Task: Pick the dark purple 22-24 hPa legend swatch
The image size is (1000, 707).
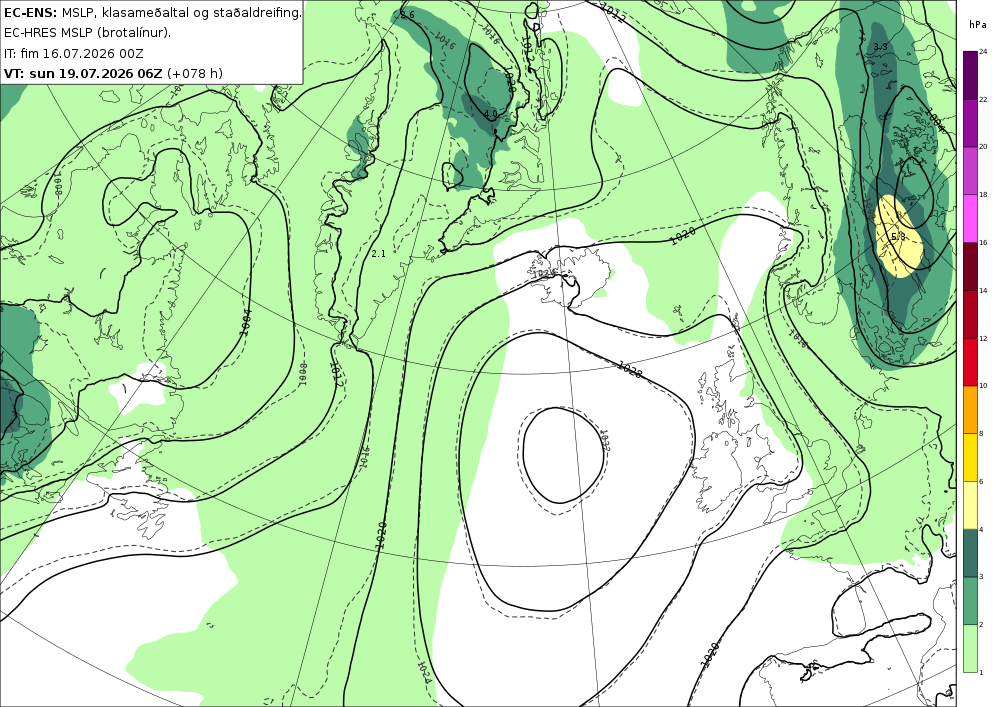Action: pyautogui.click(x=970, y=75)
